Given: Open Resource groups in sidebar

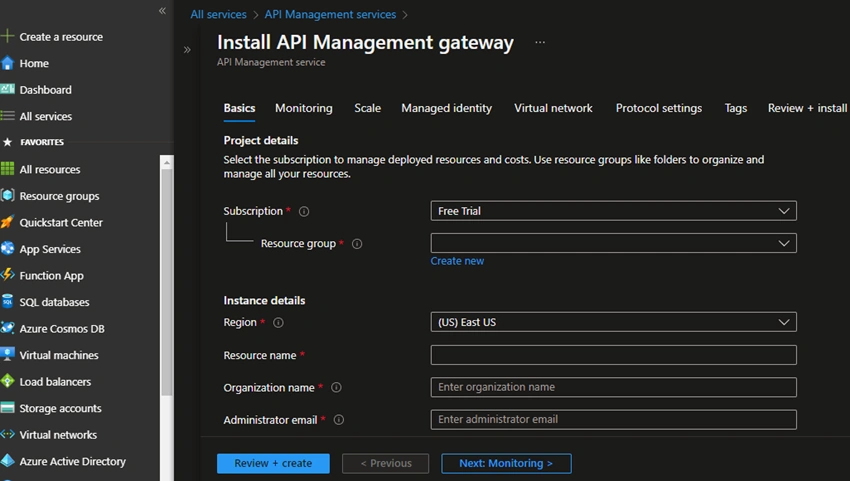Looking at the screenshot, I should click(x=59, y=196).
